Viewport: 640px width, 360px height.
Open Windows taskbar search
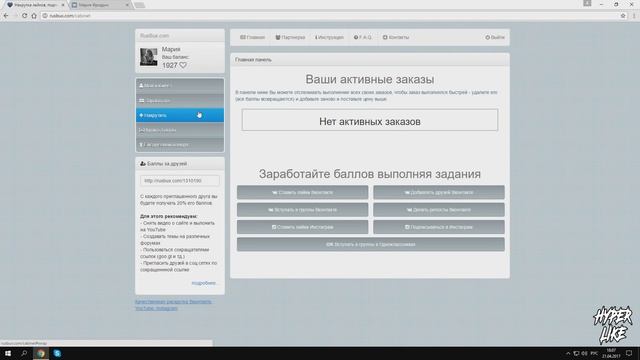point(24,353)
